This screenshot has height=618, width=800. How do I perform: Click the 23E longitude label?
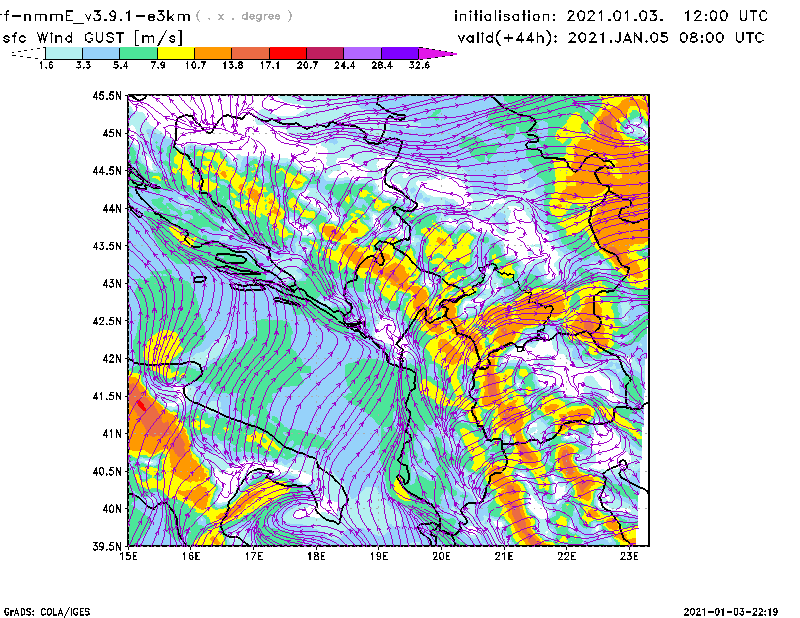tap(629, 556)
